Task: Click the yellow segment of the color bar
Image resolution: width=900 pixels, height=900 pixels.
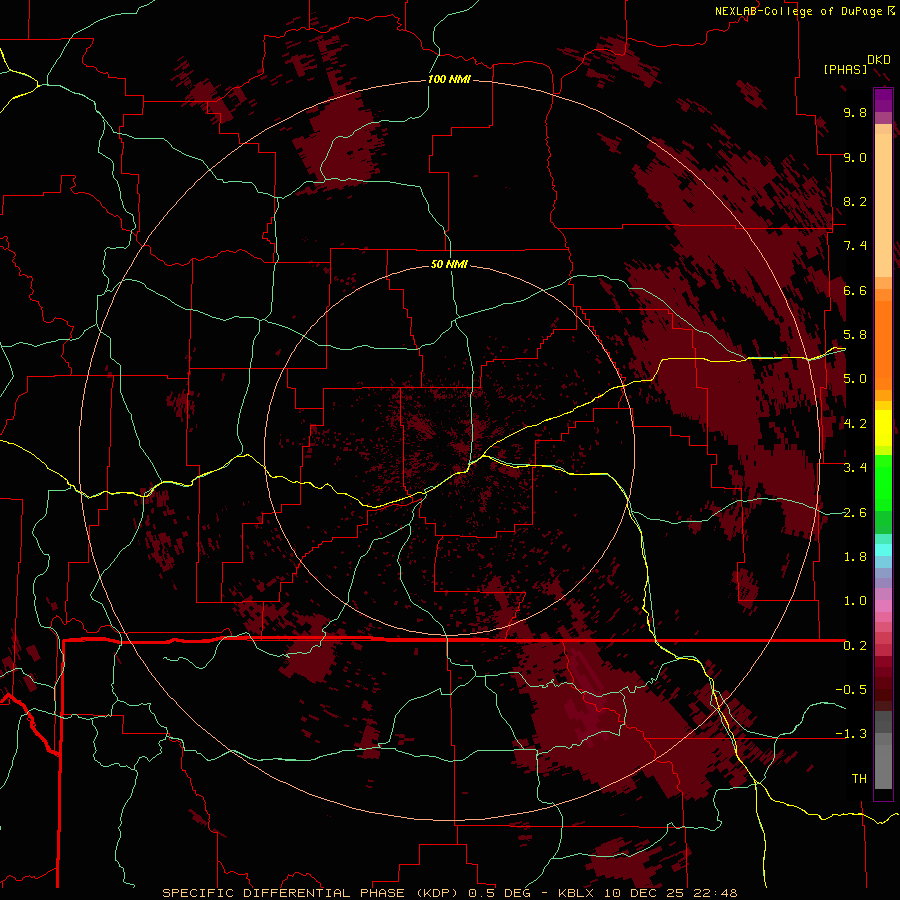Action: (x=883, y=428)
